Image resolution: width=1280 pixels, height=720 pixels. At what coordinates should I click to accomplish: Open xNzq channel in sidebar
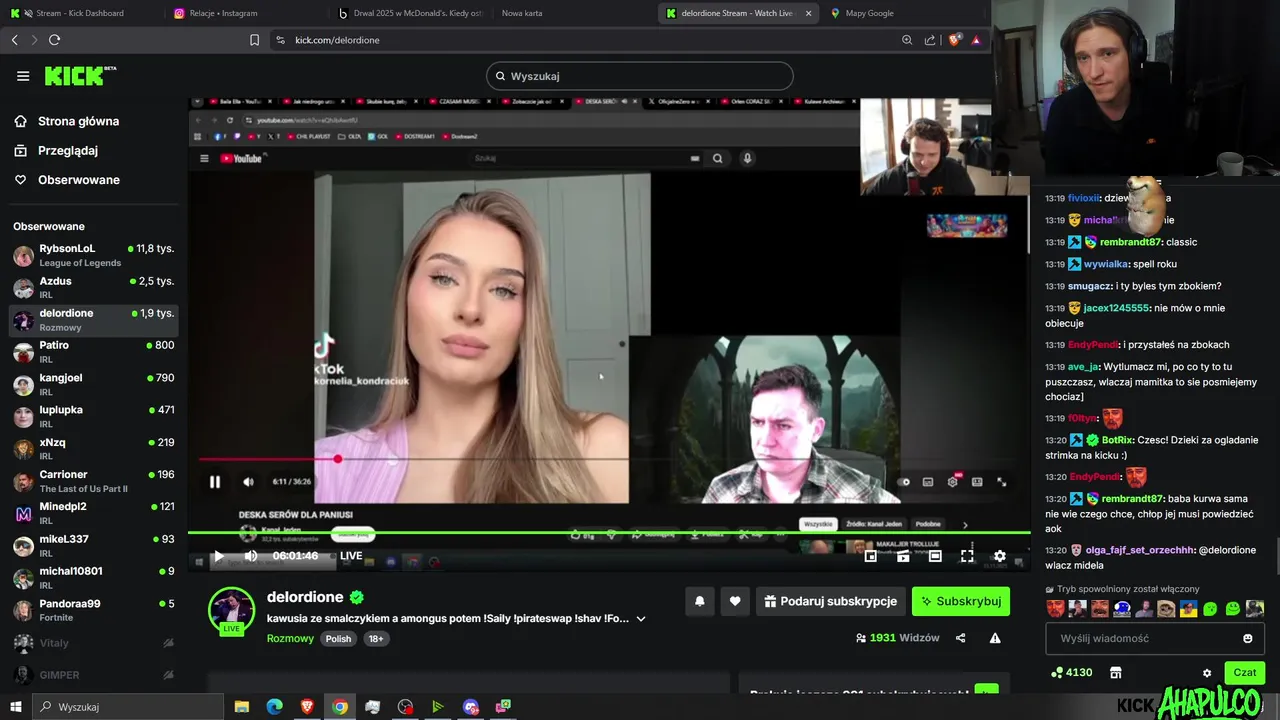94,449
